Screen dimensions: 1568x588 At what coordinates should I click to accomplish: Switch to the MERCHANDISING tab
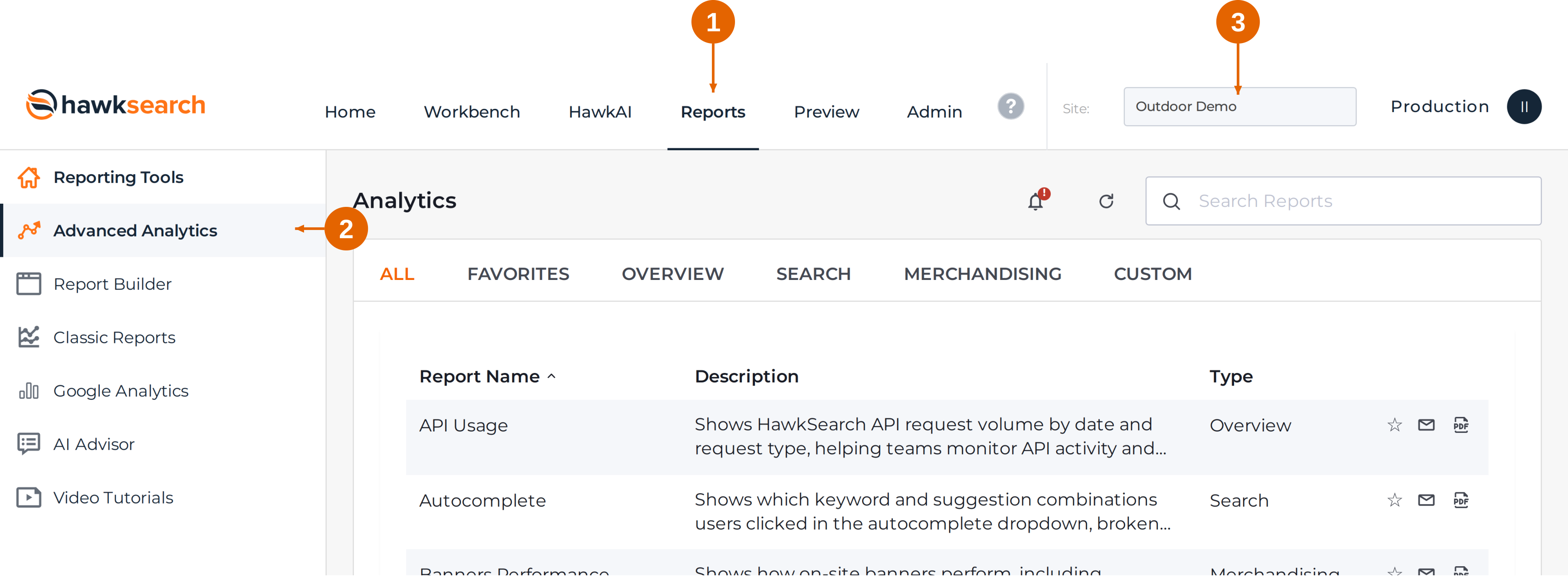coord(982,274)
